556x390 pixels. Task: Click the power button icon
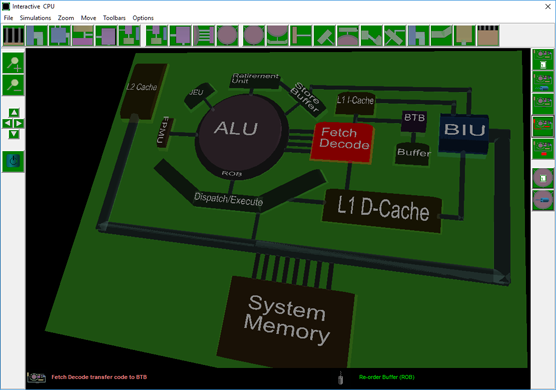(13, 161)
